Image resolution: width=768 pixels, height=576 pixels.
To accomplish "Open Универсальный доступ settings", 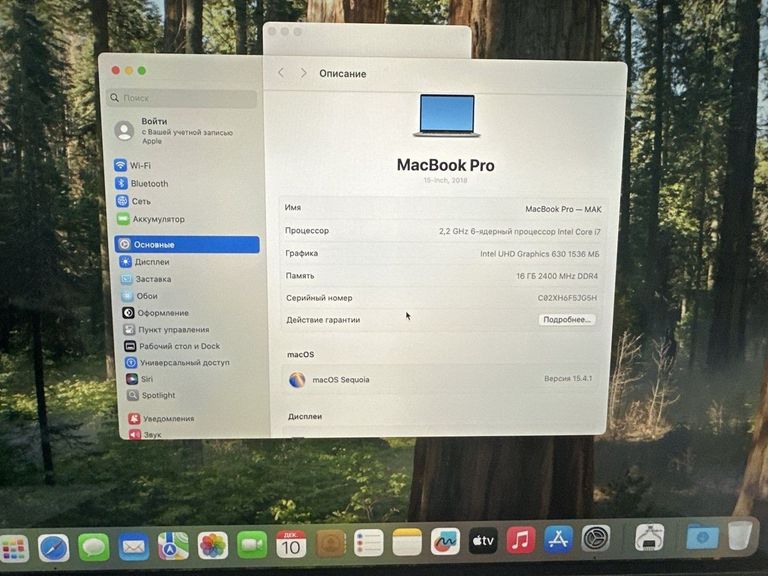I will click(177, 363).
